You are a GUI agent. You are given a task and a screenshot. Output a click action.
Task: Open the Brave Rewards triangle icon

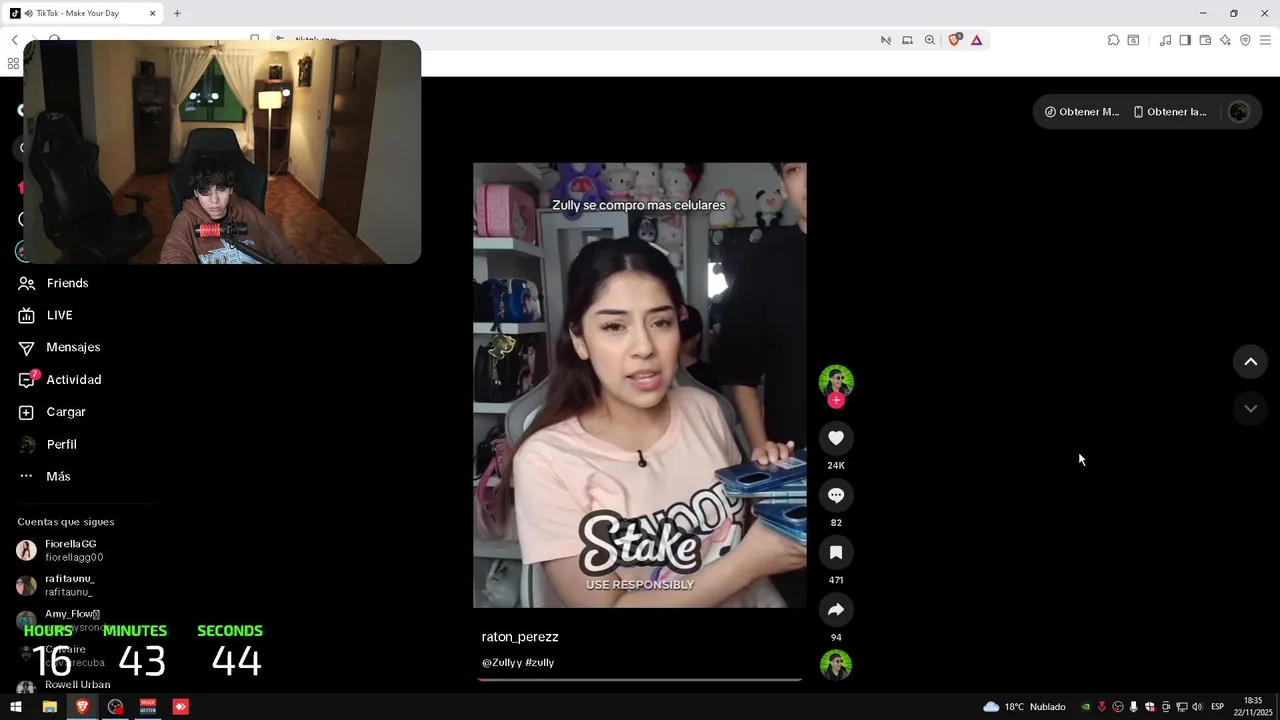pyautogui.click(x=976, y=40)
